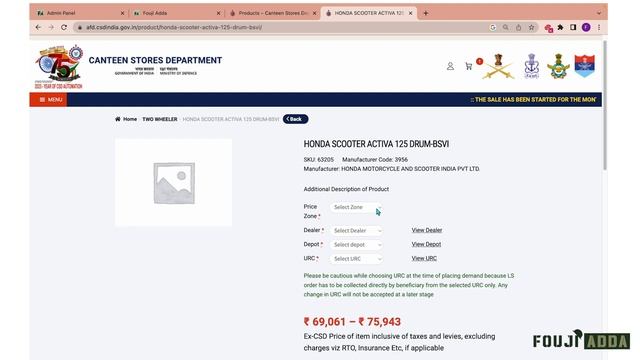Bookmark this page with the star icon
This screenshot has height=360, width=640.
click(531, 27)
